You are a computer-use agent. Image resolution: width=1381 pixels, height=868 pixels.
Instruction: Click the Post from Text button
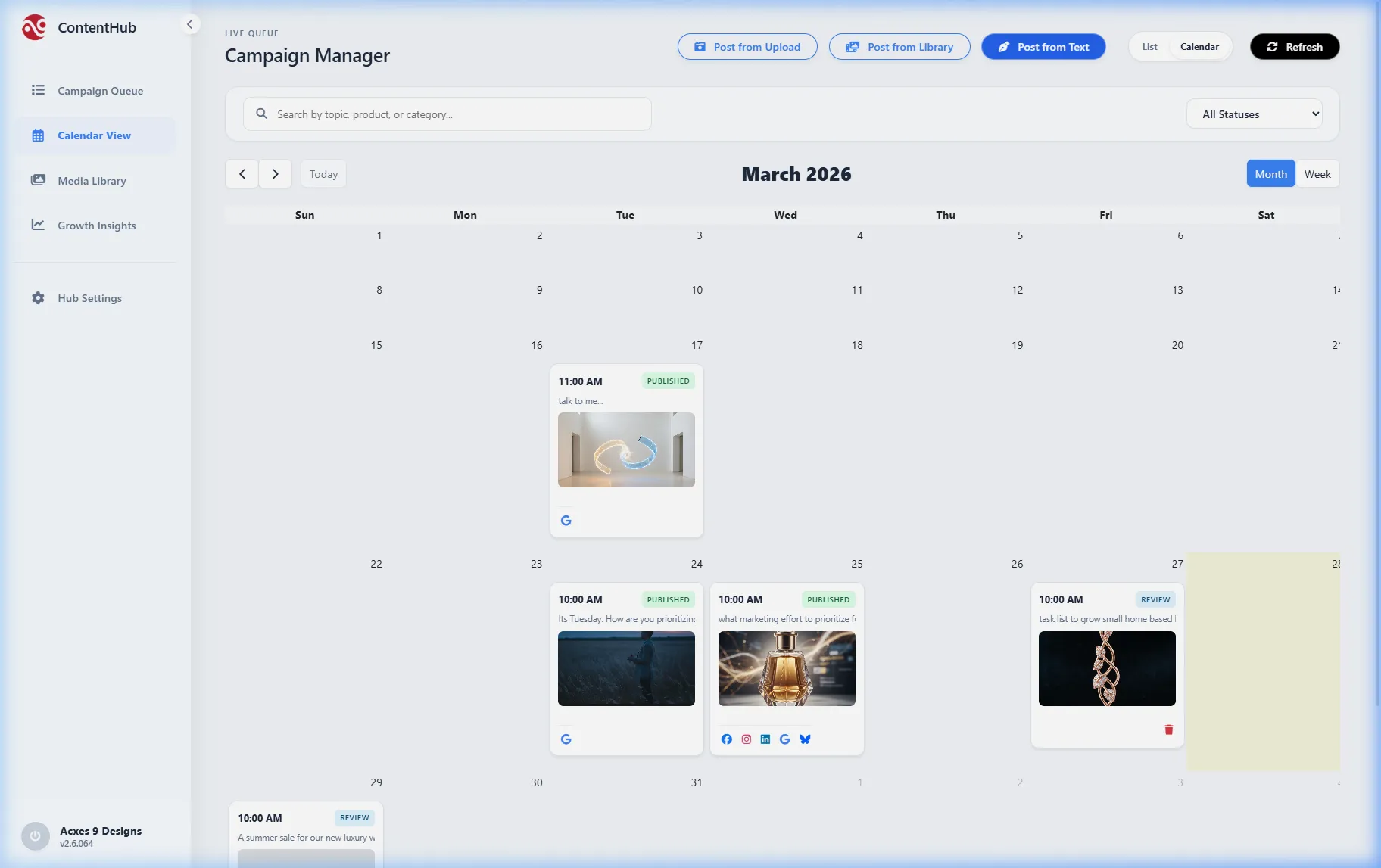(1043, 47)
